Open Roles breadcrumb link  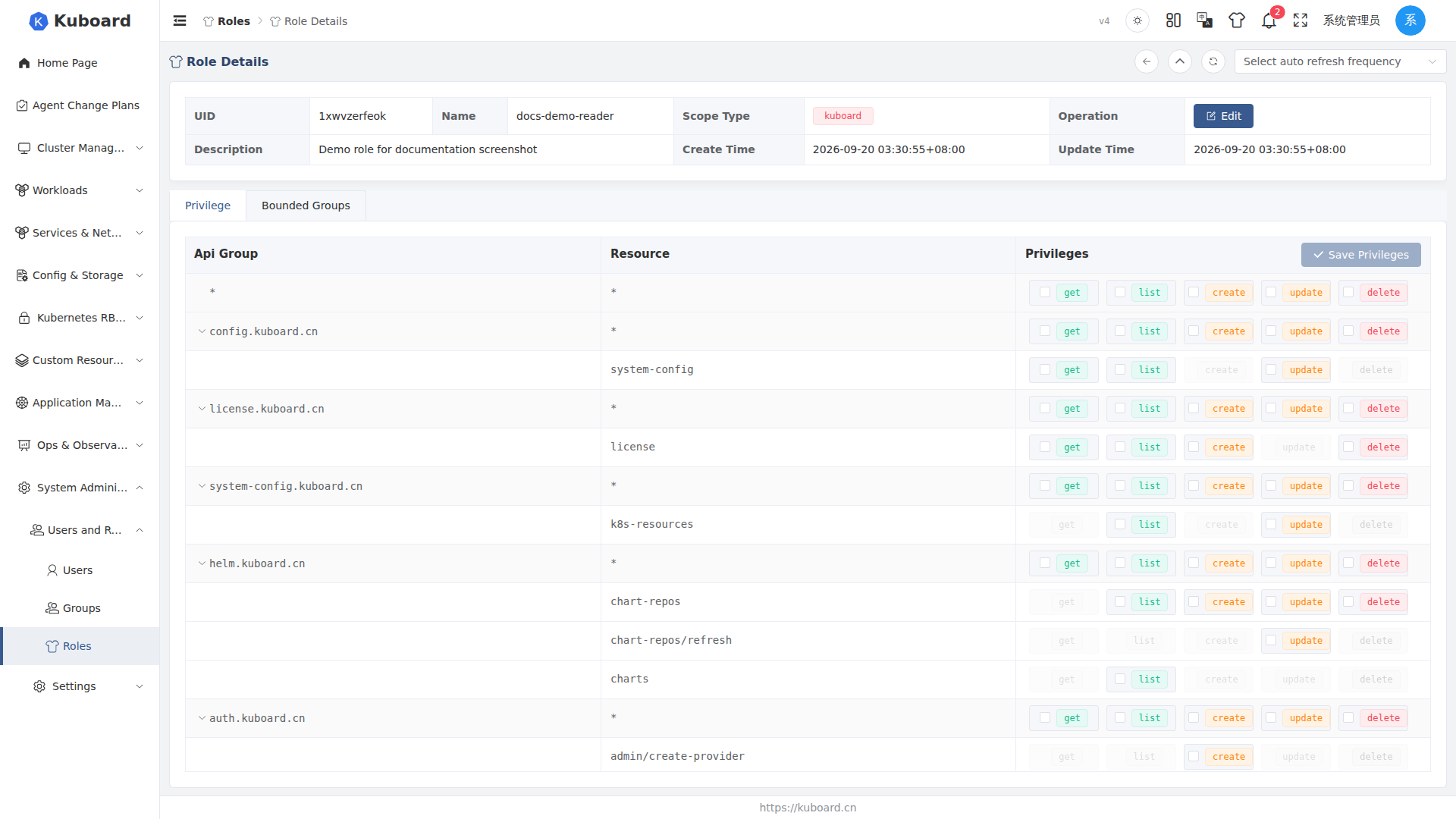pos(227,21)
